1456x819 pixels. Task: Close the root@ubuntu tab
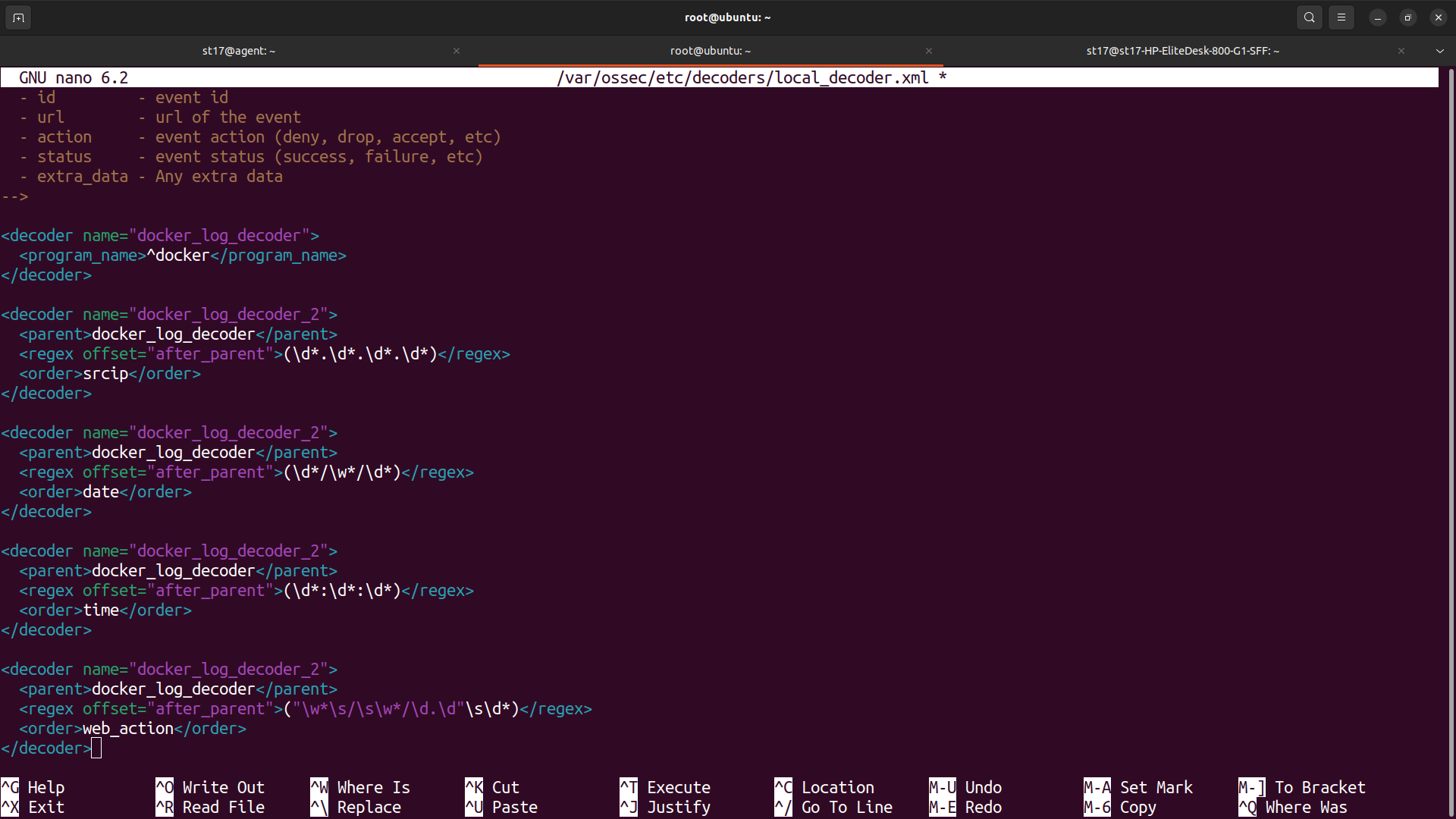point(929,51)
